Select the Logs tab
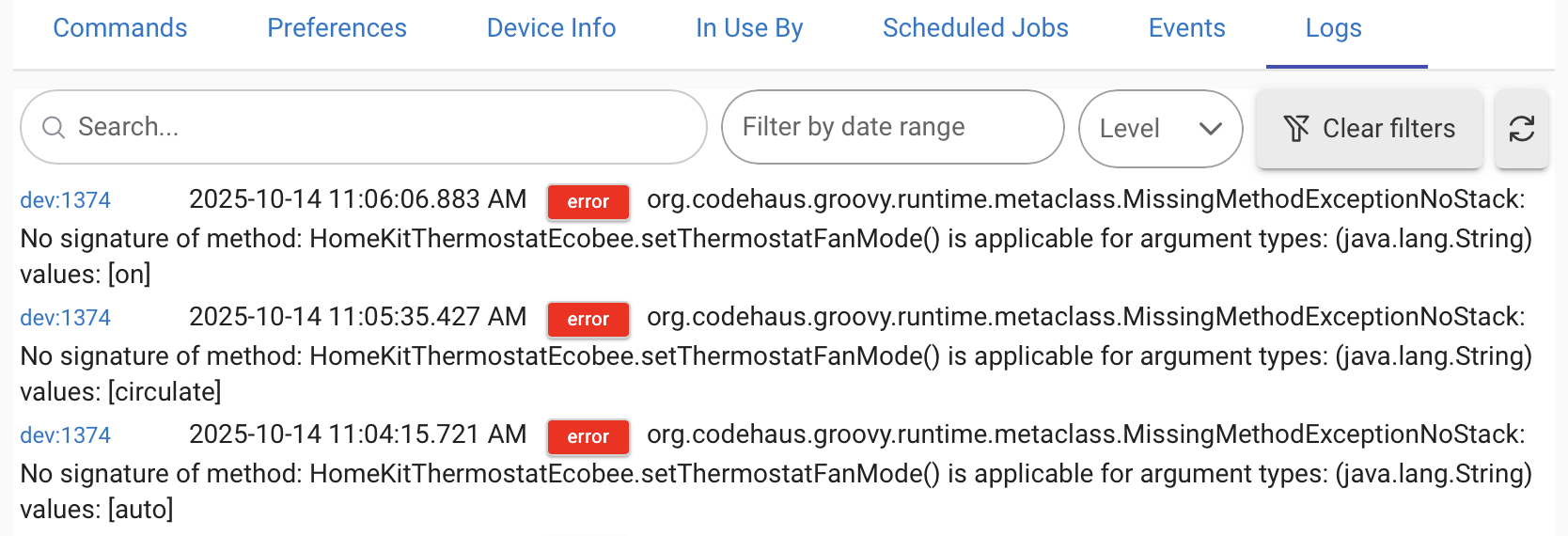Screen dimensions: 1568x536 [x=1333, y=28]
